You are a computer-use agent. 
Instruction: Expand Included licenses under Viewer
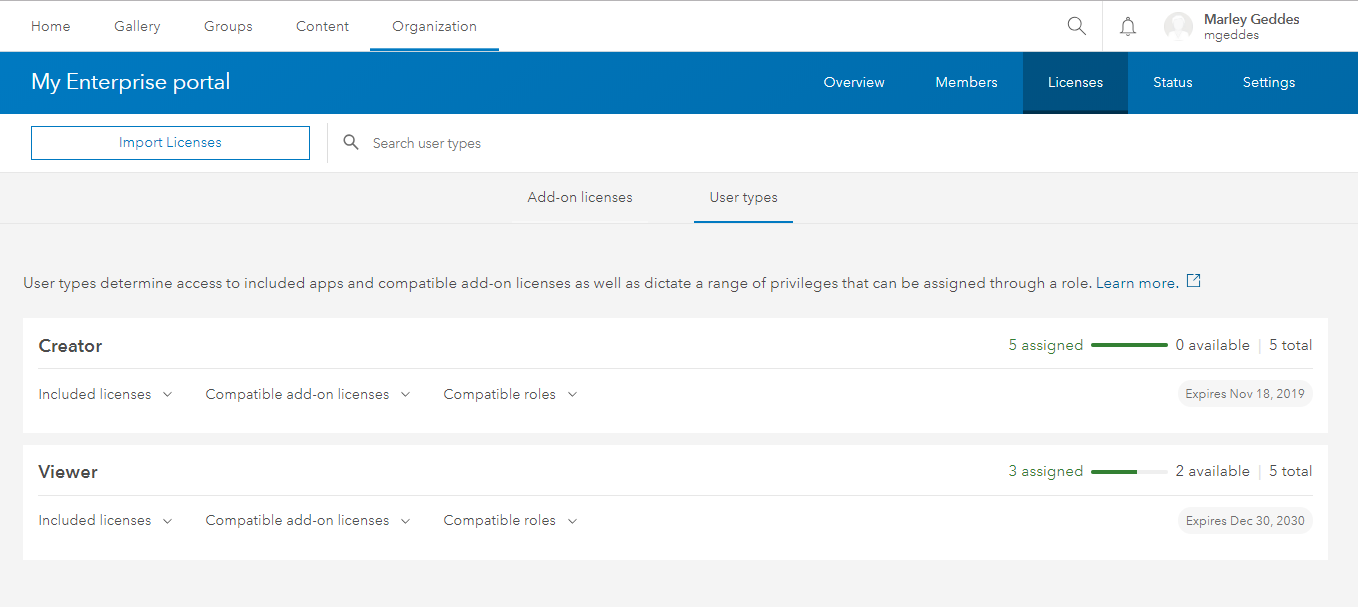point(105,520)
